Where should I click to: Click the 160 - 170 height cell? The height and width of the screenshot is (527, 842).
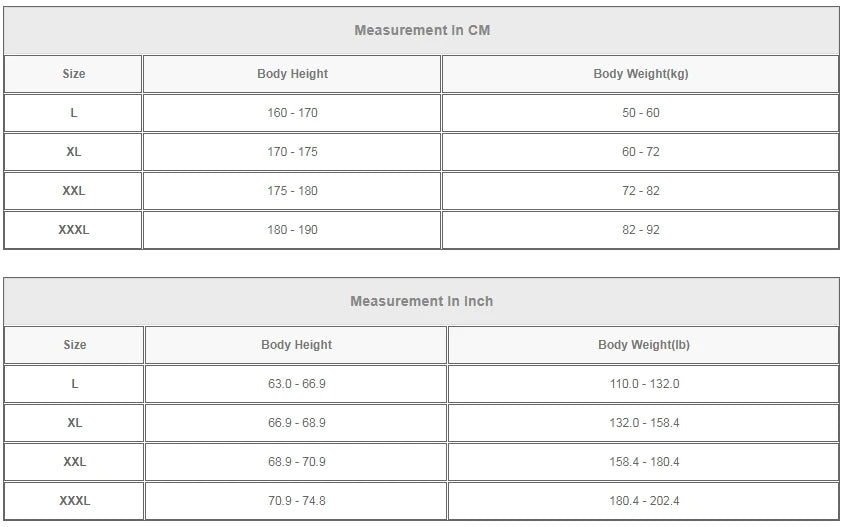(x=292, y=113)
